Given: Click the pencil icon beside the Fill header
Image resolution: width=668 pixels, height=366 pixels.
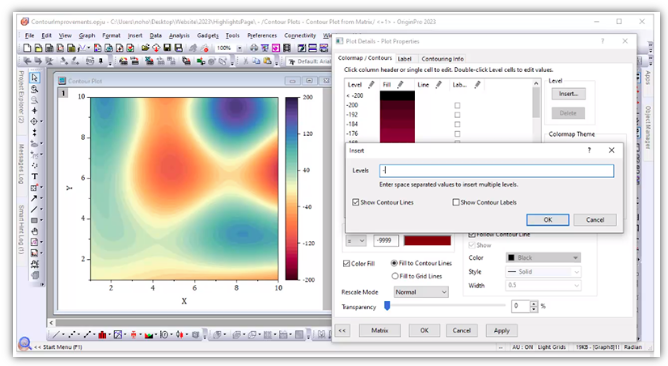Looking at the screenshot, I should click(400, 85).
